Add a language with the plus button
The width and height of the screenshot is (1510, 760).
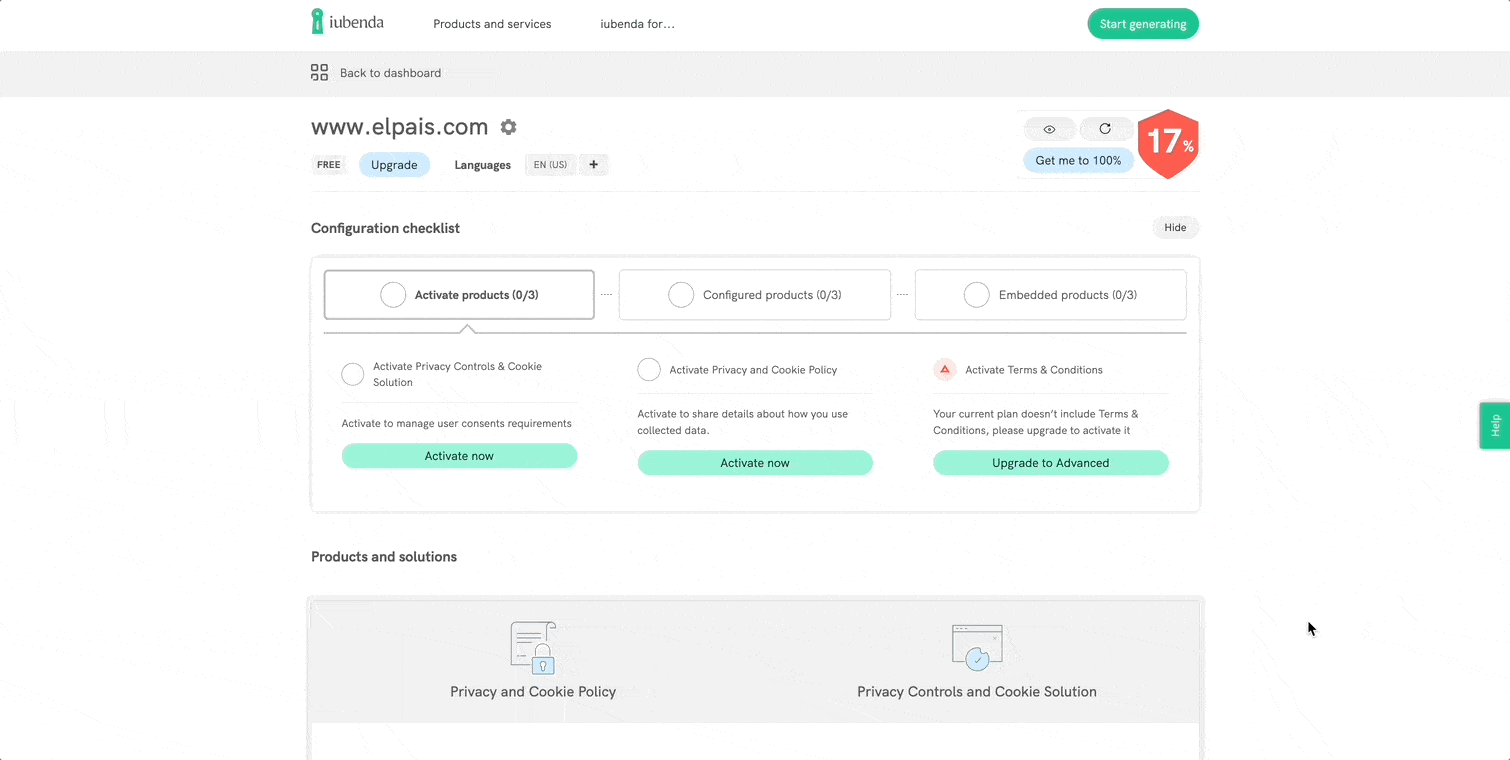594,164
